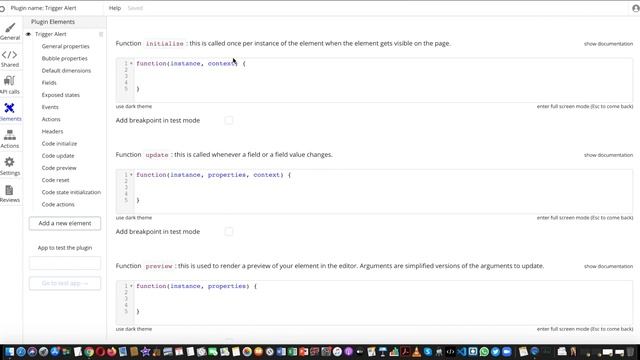
Task: Enter full screen mode for update editor
Action: click(585, 218)
